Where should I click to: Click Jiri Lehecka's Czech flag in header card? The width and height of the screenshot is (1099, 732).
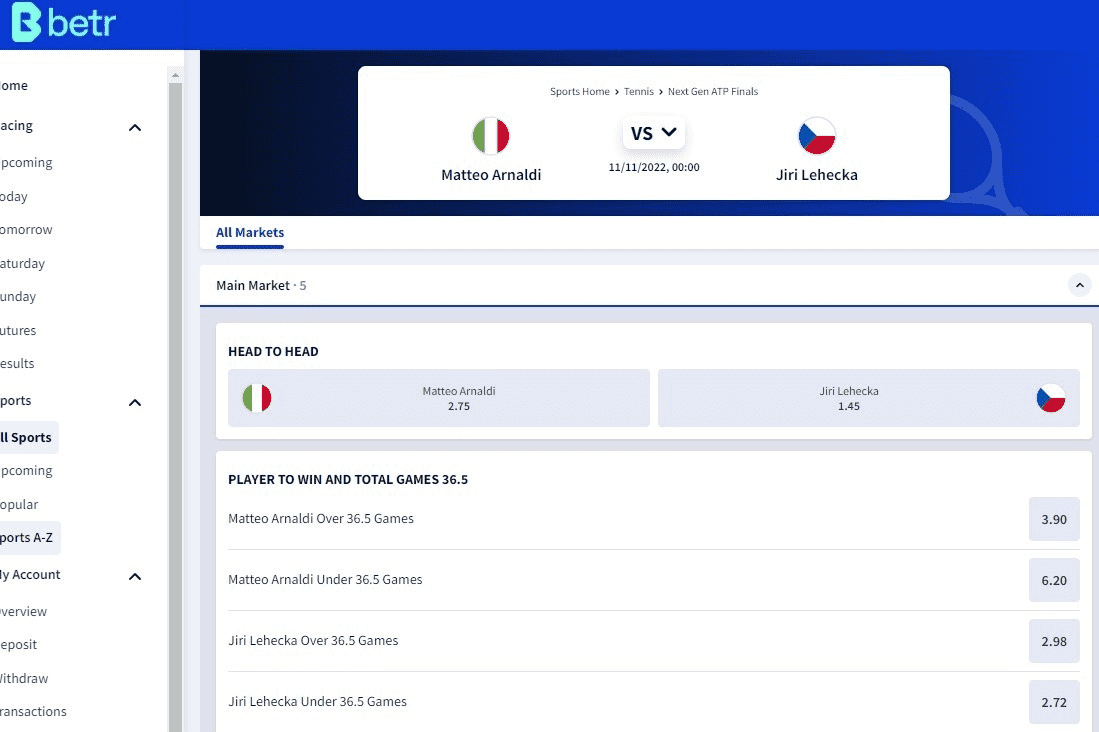click(x=817, y=136)
